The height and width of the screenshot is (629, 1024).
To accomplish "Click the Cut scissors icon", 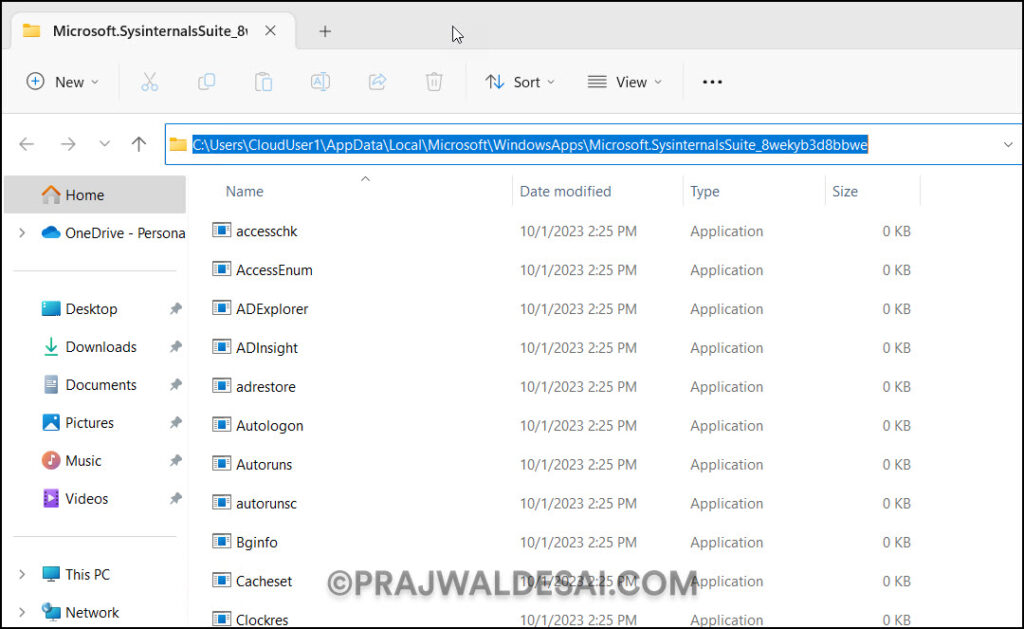I will click(x=150, y=82).
